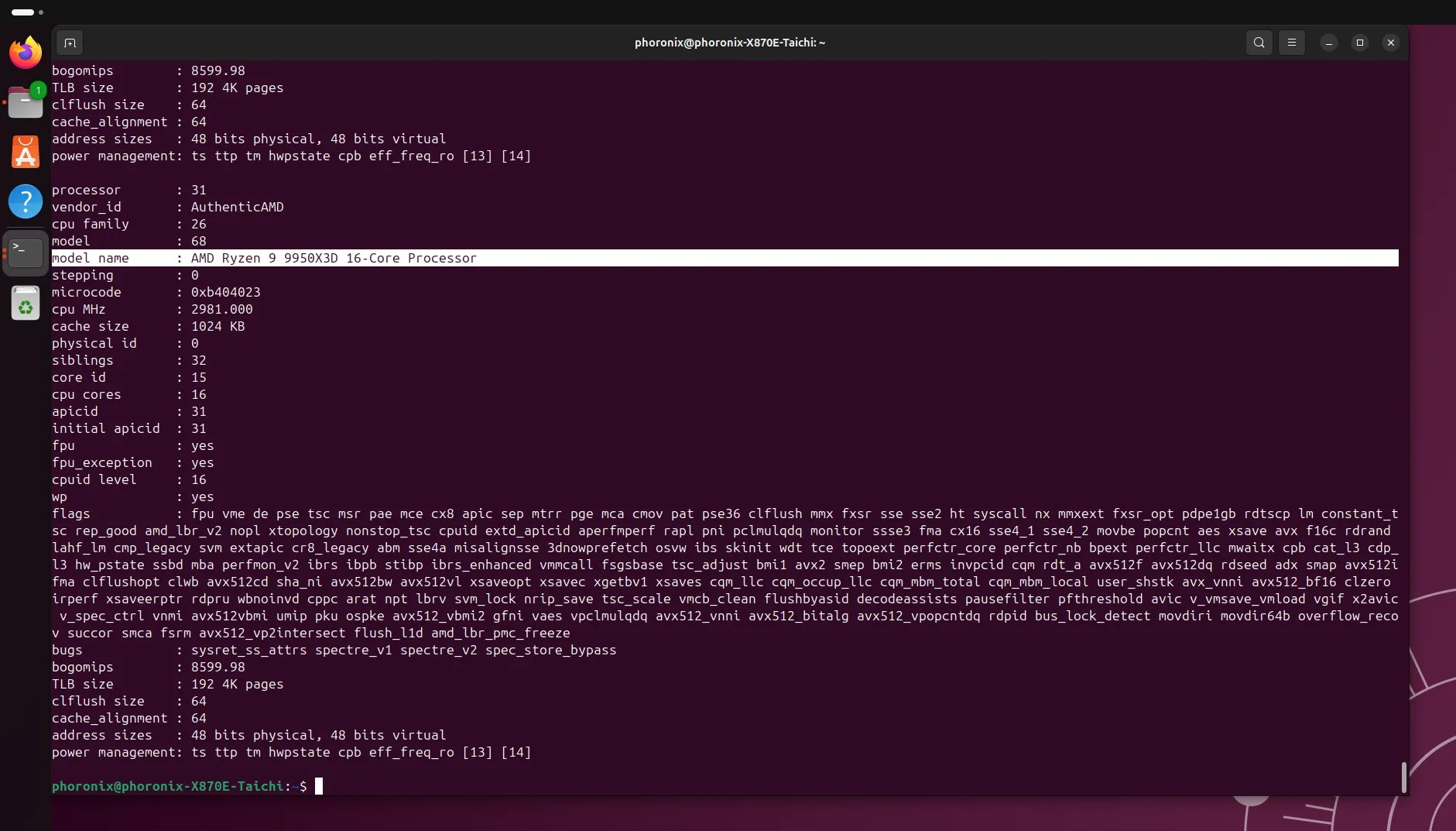Click the 'model : 68' line
Image resolution: width=1456 pixels, height=831 pixels.
pos(129,241)
